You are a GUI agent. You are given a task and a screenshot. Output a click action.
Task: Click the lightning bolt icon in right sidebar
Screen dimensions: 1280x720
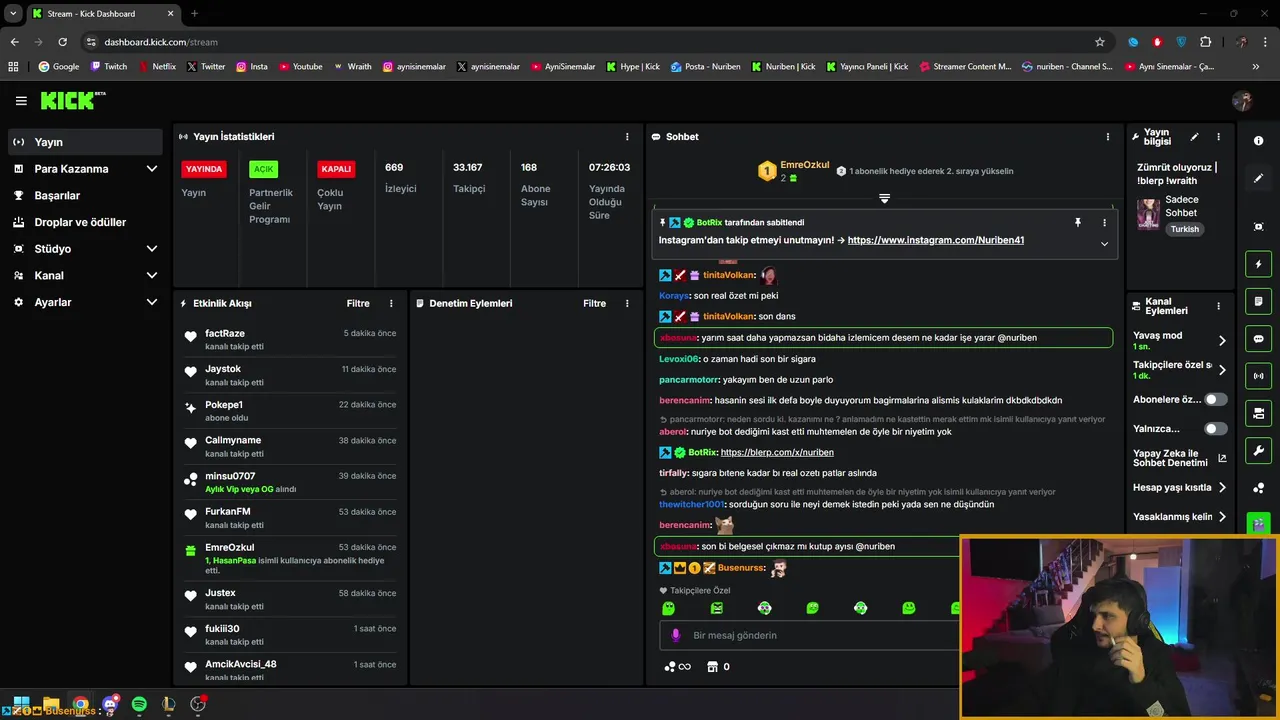(x=1258, y=265)
